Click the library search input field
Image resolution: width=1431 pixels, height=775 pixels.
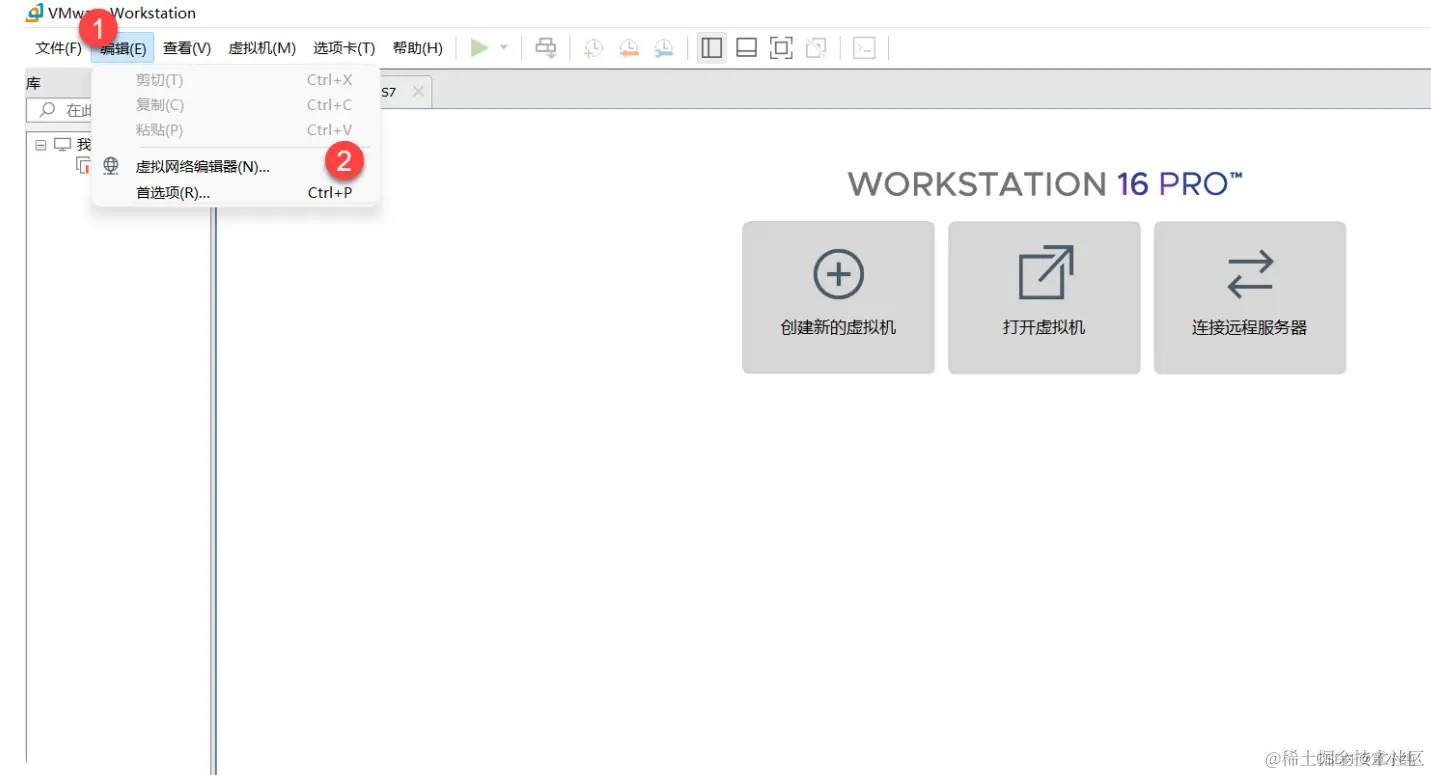(60, 110)
